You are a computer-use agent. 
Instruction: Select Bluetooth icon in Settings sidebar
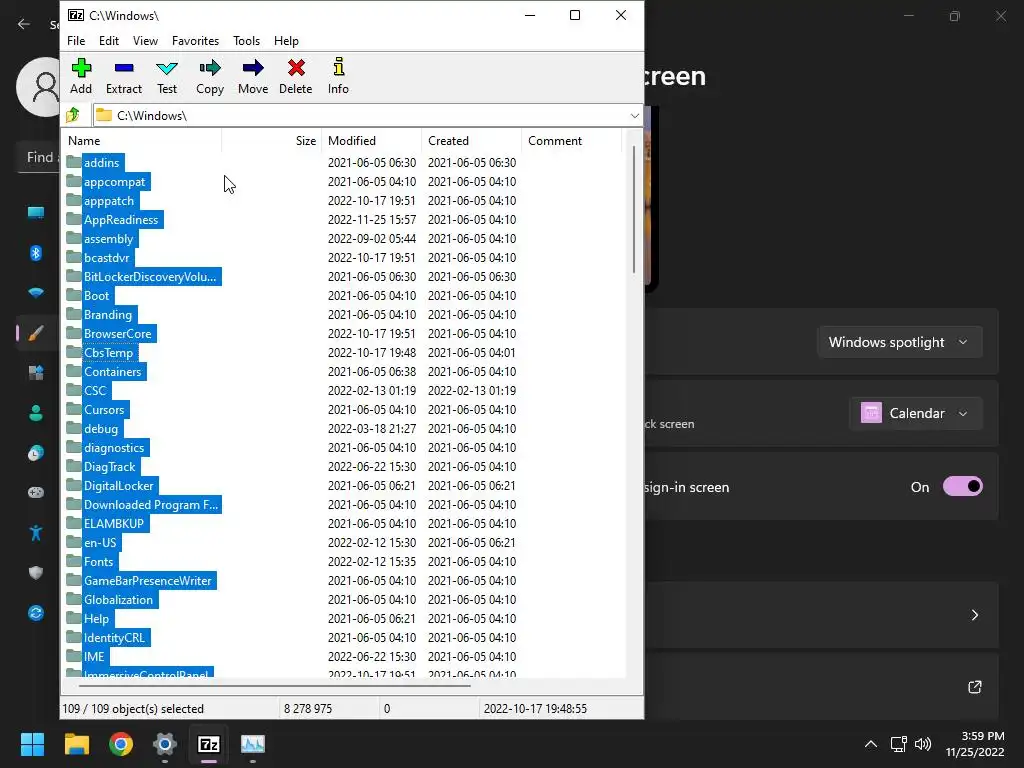coord(36,253)
